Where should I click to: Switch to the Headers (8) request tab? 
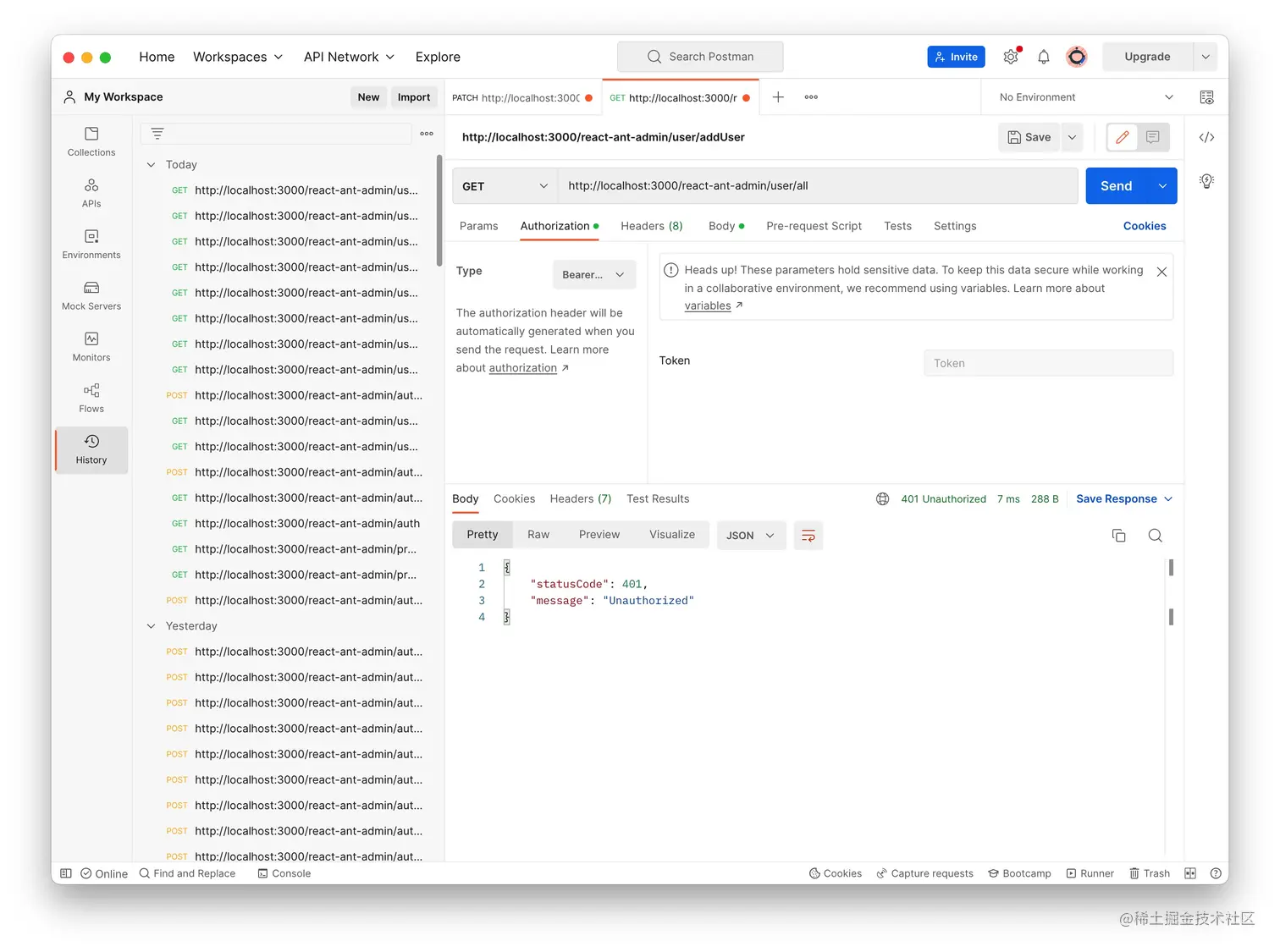pos(652,226)
